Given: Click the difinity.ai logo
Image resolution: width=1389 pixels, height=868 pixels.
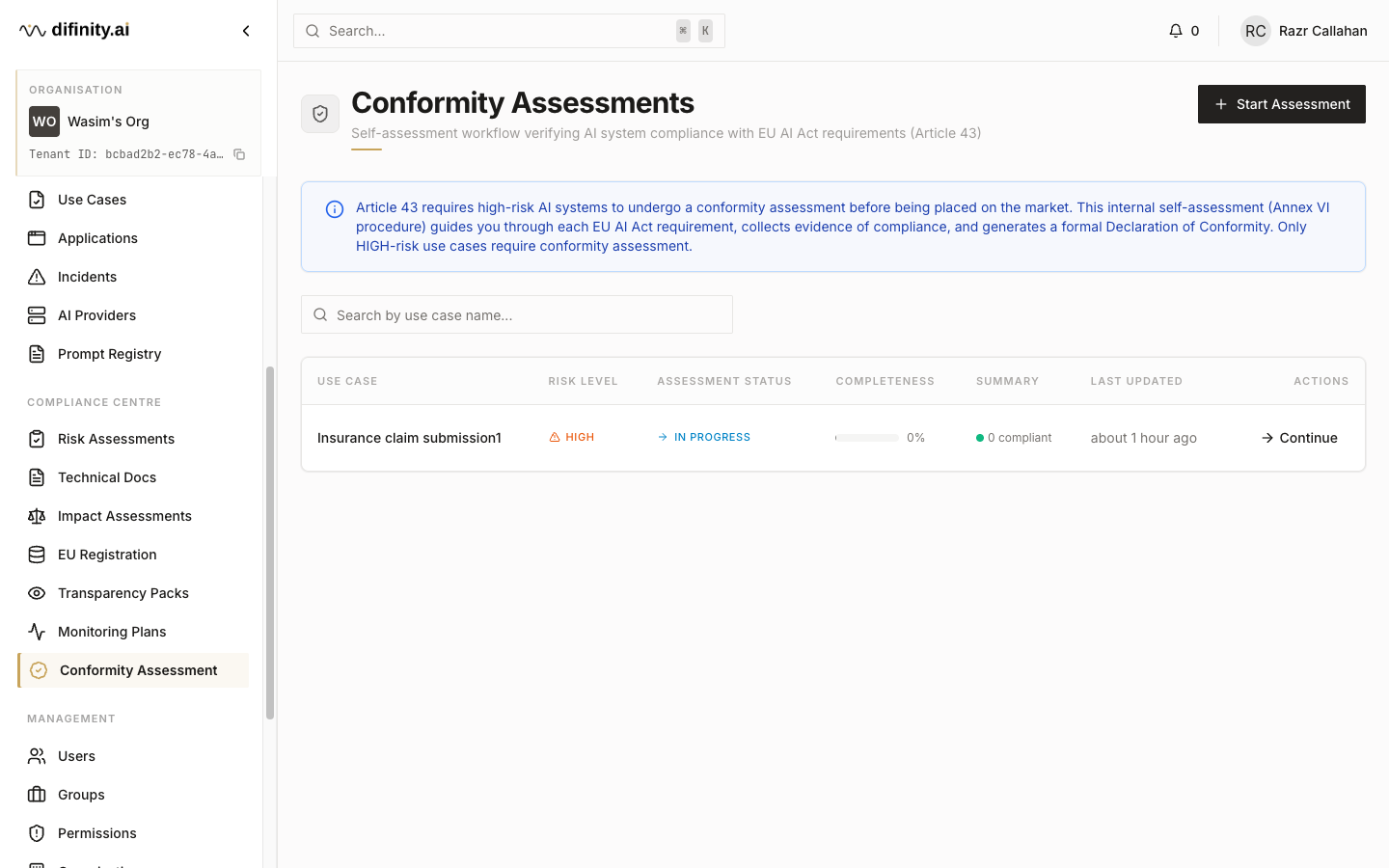Looking at the screenshot, I should (74, 30).
